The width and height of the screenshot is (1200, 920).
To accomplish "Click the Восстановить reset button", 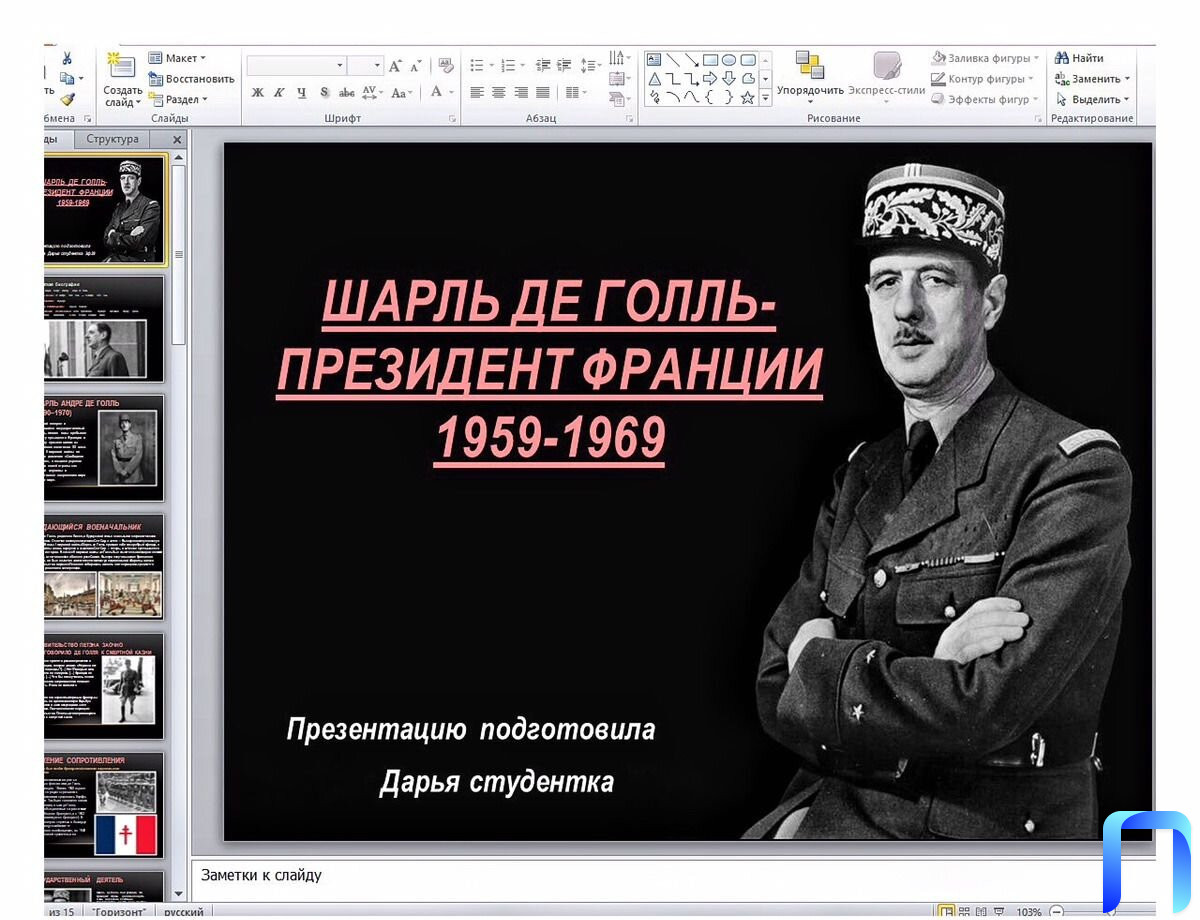I will point(191,79).
